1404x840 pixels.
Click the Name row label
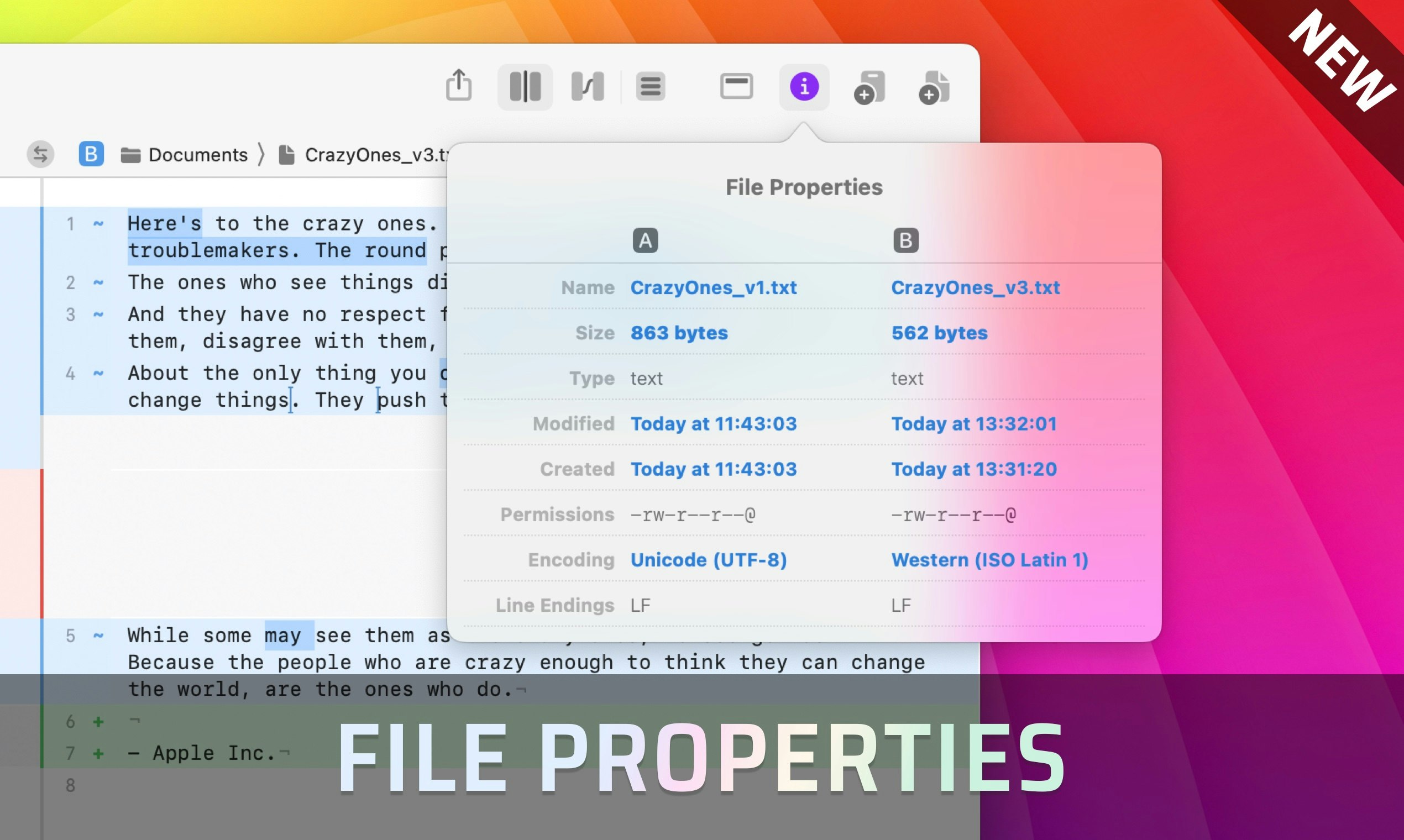[588, 287]
